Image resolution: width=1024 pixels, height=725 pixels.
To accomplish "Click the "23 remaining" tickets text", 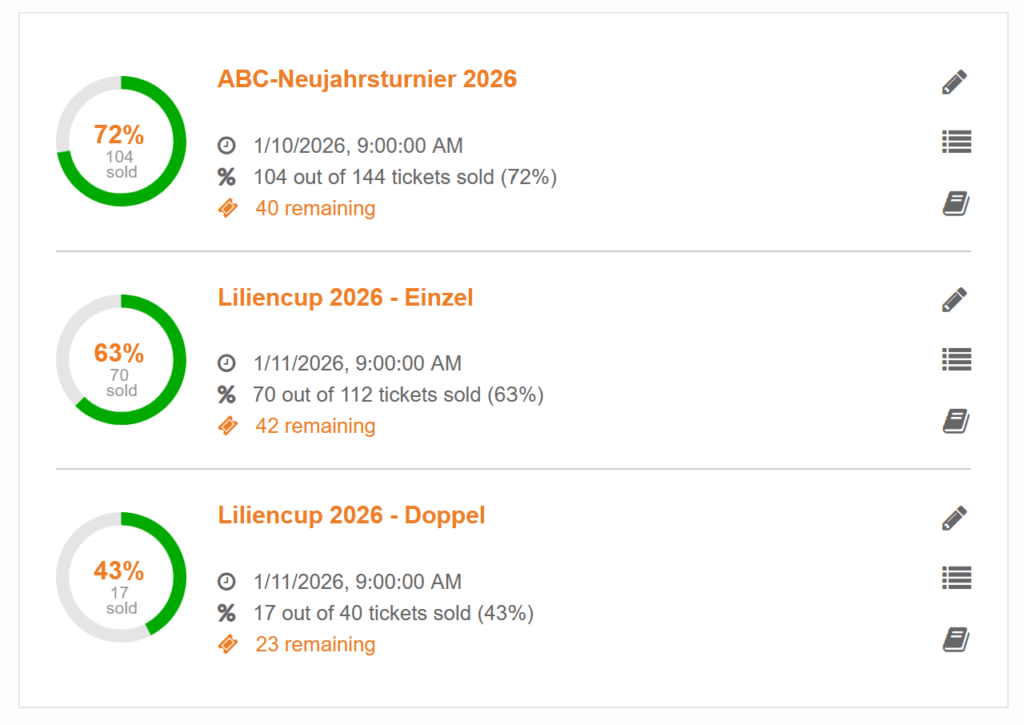I will point(315,644).
